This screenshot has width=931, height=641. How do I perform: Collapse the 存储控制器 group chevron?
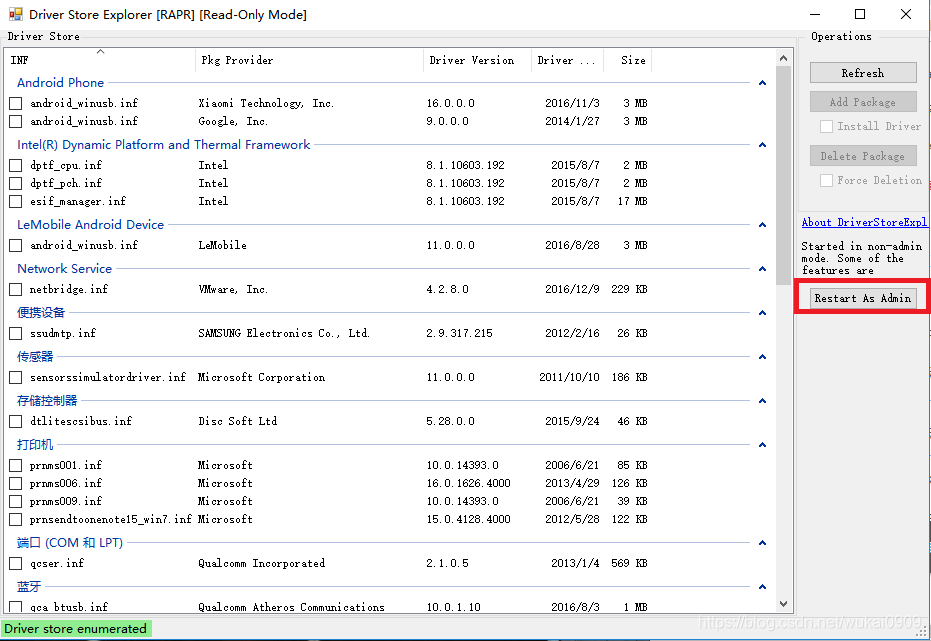[x=762, y=401]
